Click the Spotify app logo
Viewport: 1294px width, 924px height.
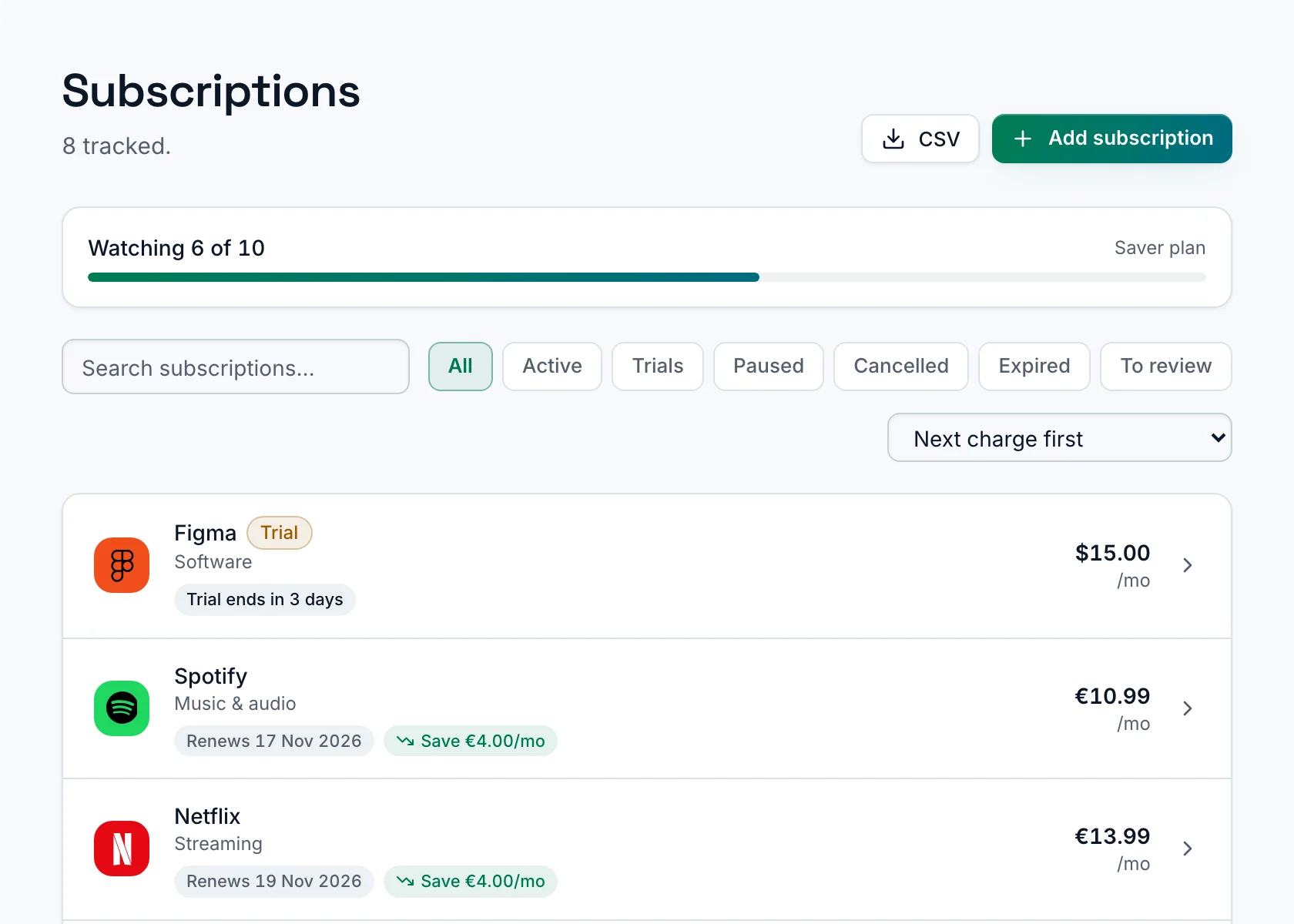click(122, 708)
